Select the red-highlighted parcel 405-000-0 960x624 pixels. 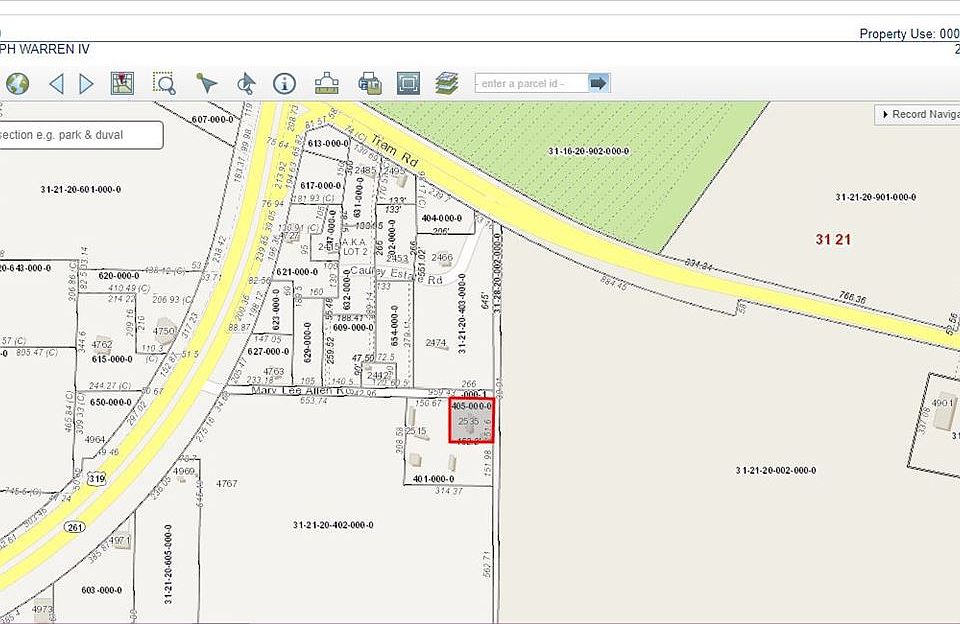471,422
